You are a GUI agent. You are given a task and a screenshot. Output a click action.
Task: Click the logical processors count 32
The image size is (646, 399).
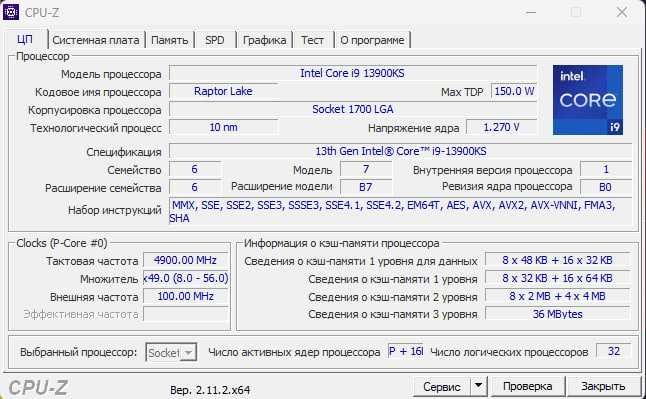click(614, 351)
